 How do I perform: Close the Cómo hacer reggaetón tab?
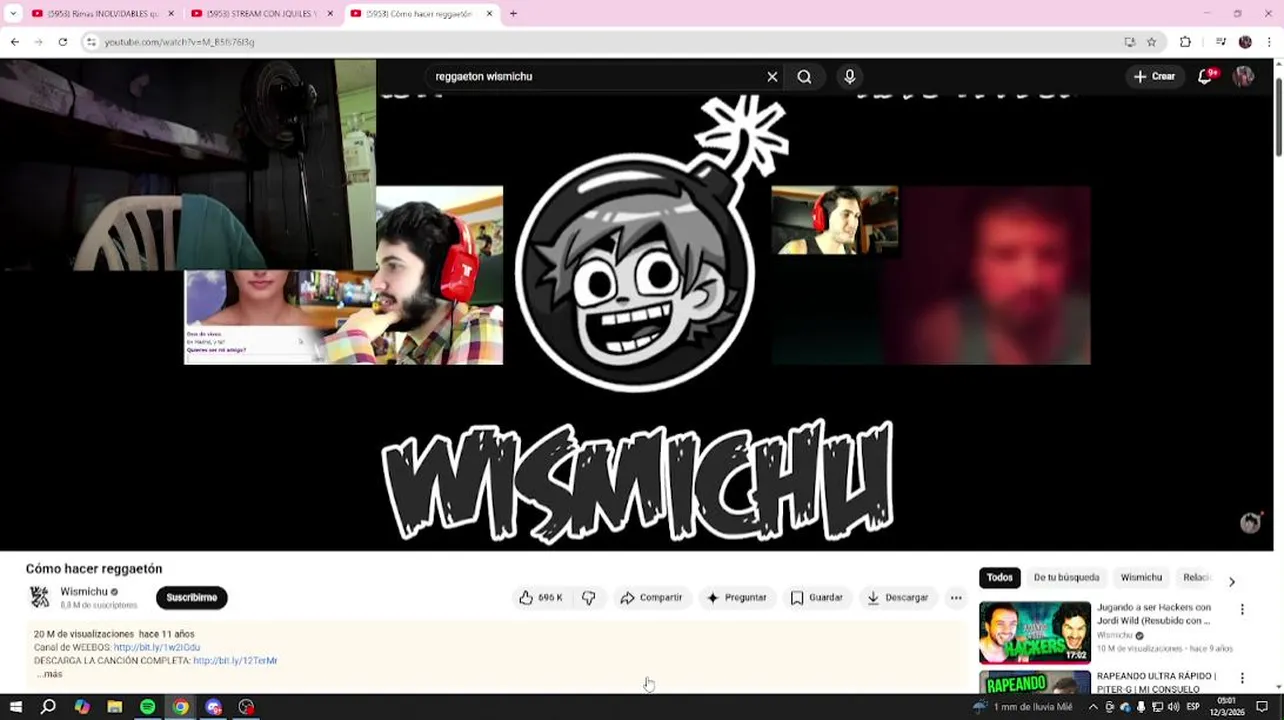pos(490,14)
